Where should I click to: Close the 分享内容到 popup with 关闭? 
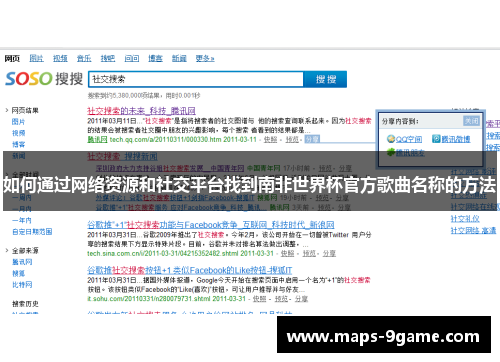coord(471,121)
